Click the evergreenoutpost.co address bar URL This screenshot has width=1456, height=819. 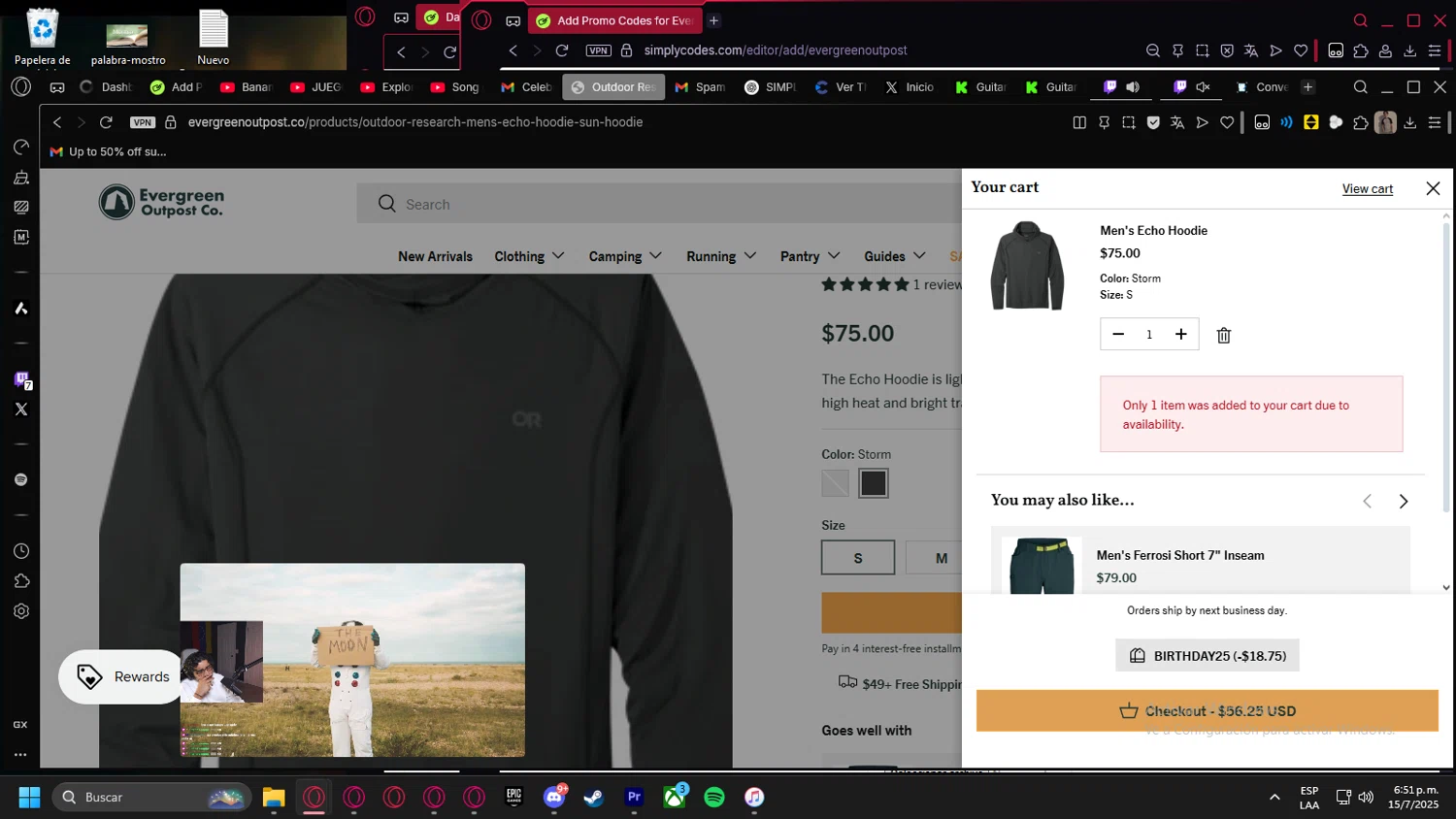pos(415,122)
